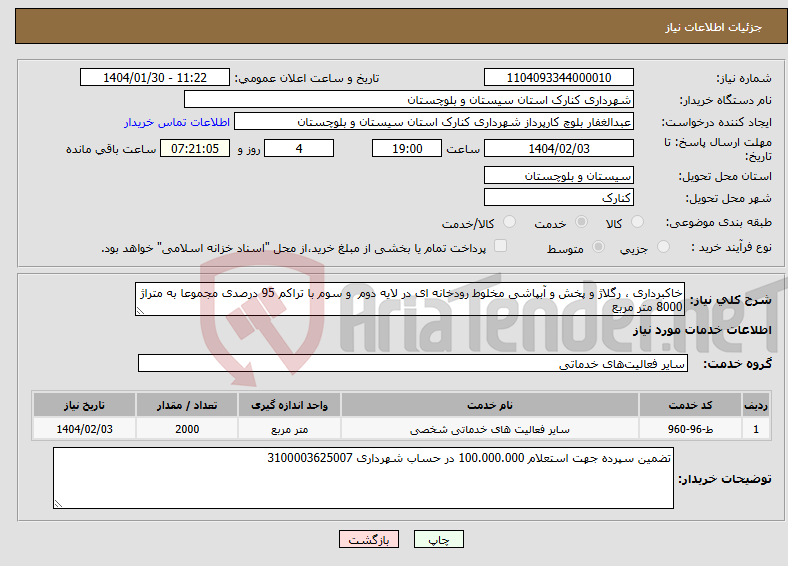Click the remaining time 07:21:05 field
The image size is (788, 566).
195,148
